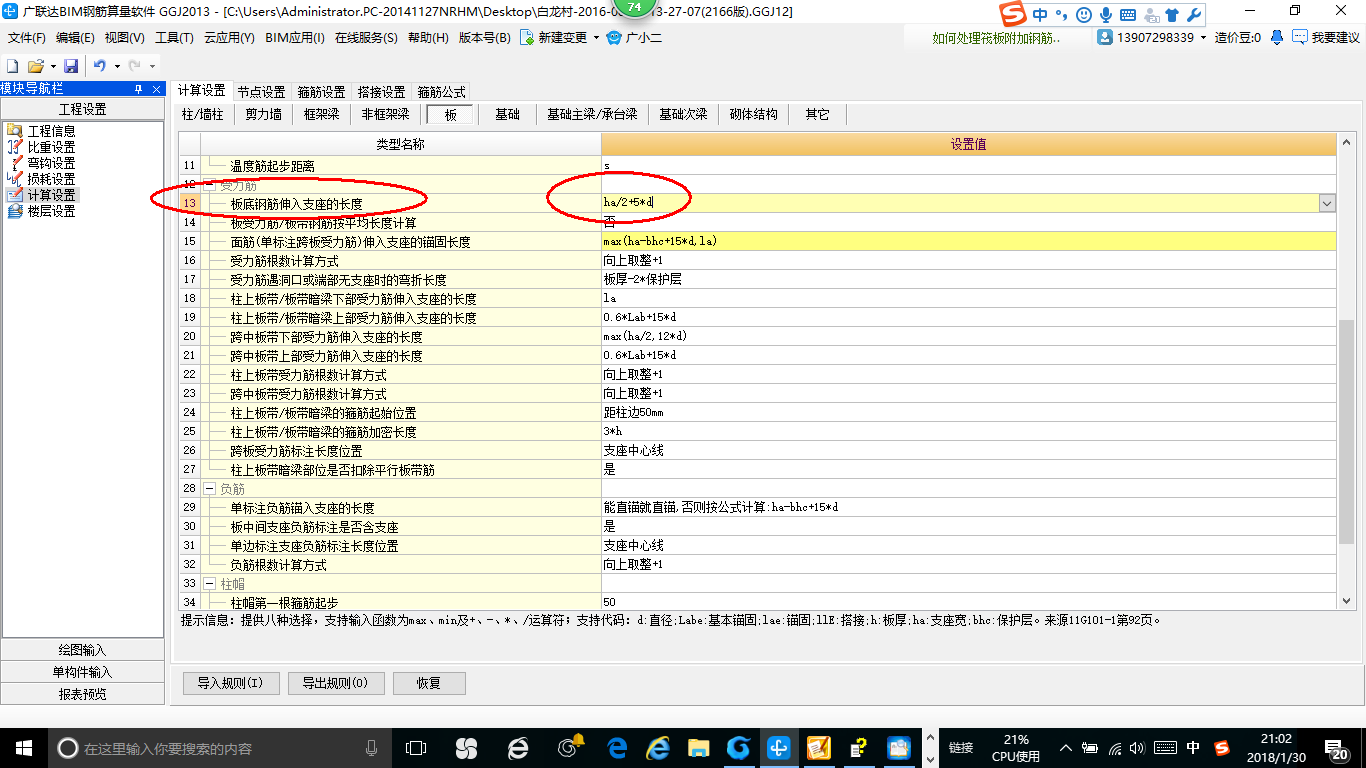
Task: Click the Open folder toolbar icon
Action: coord(34,66)
